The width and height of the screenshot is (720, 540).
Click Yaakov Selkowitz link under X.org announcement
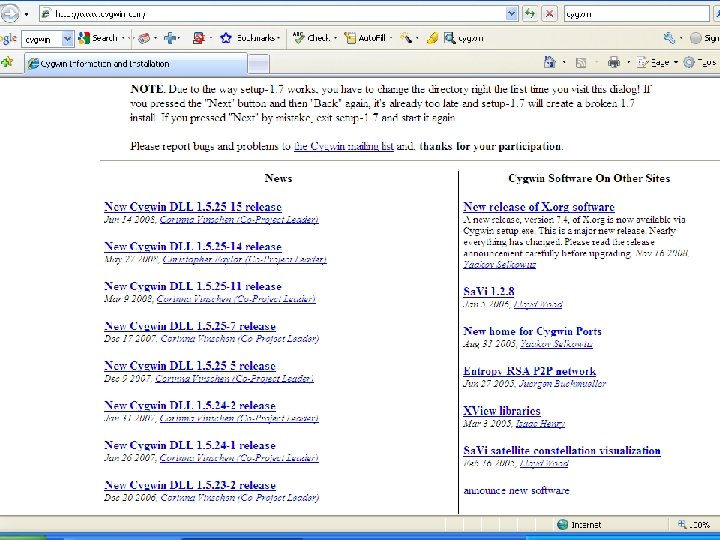[x=499, y=264]
